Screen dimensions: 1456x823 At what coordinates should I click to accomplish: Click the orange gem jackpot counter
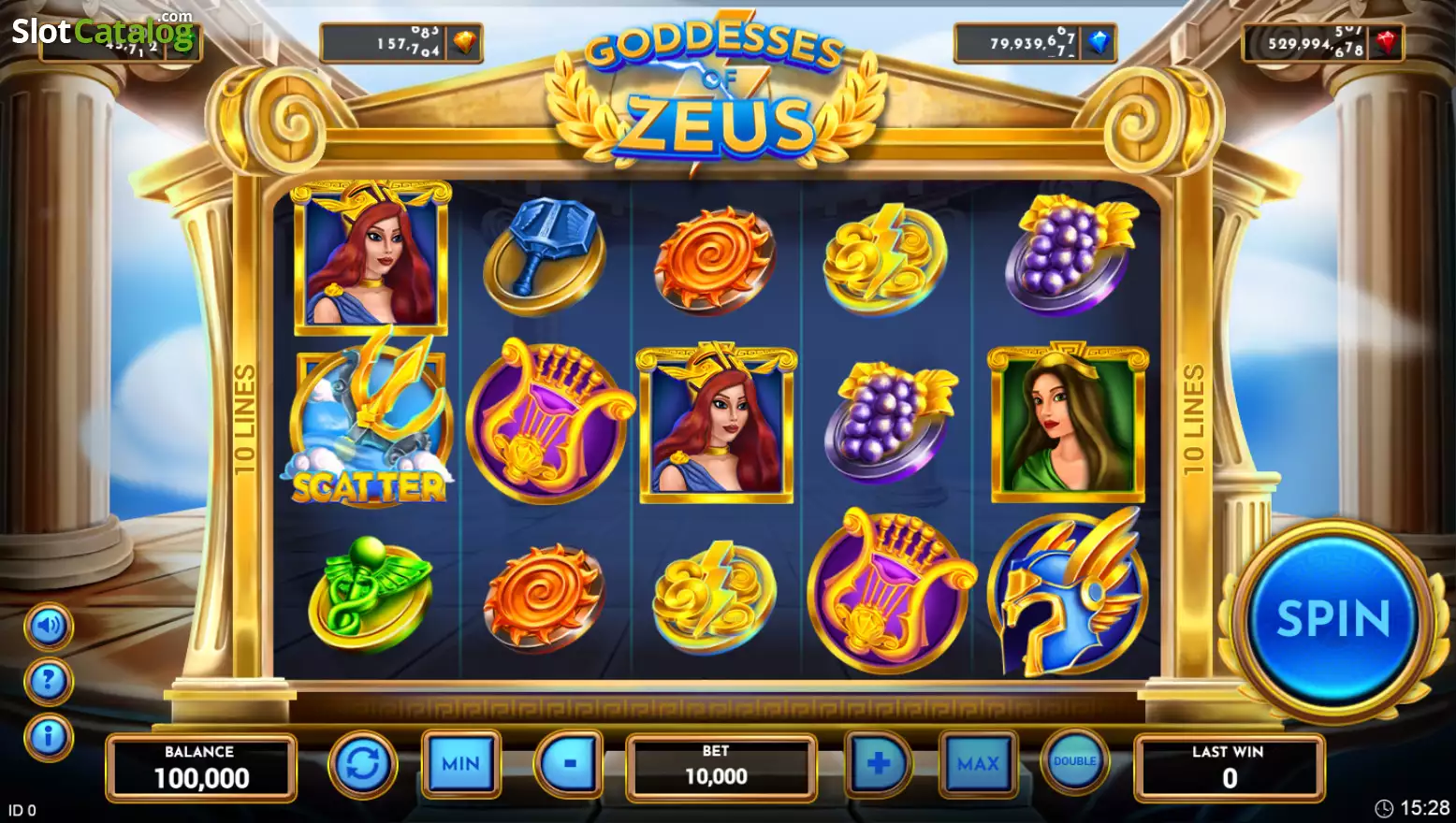point(401,43)
